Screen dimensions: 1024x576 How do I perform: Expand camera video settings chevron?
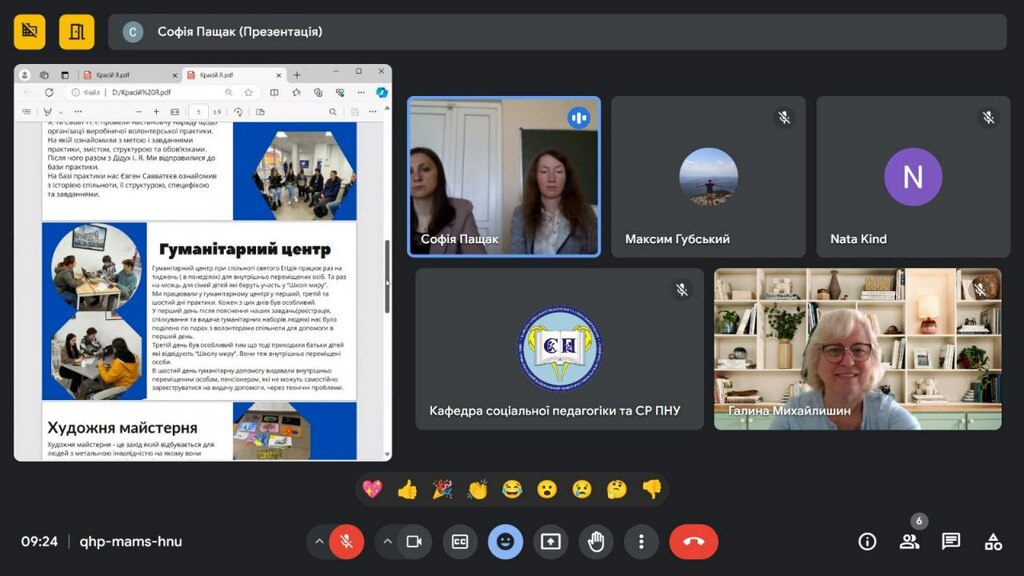pos(387,541)
